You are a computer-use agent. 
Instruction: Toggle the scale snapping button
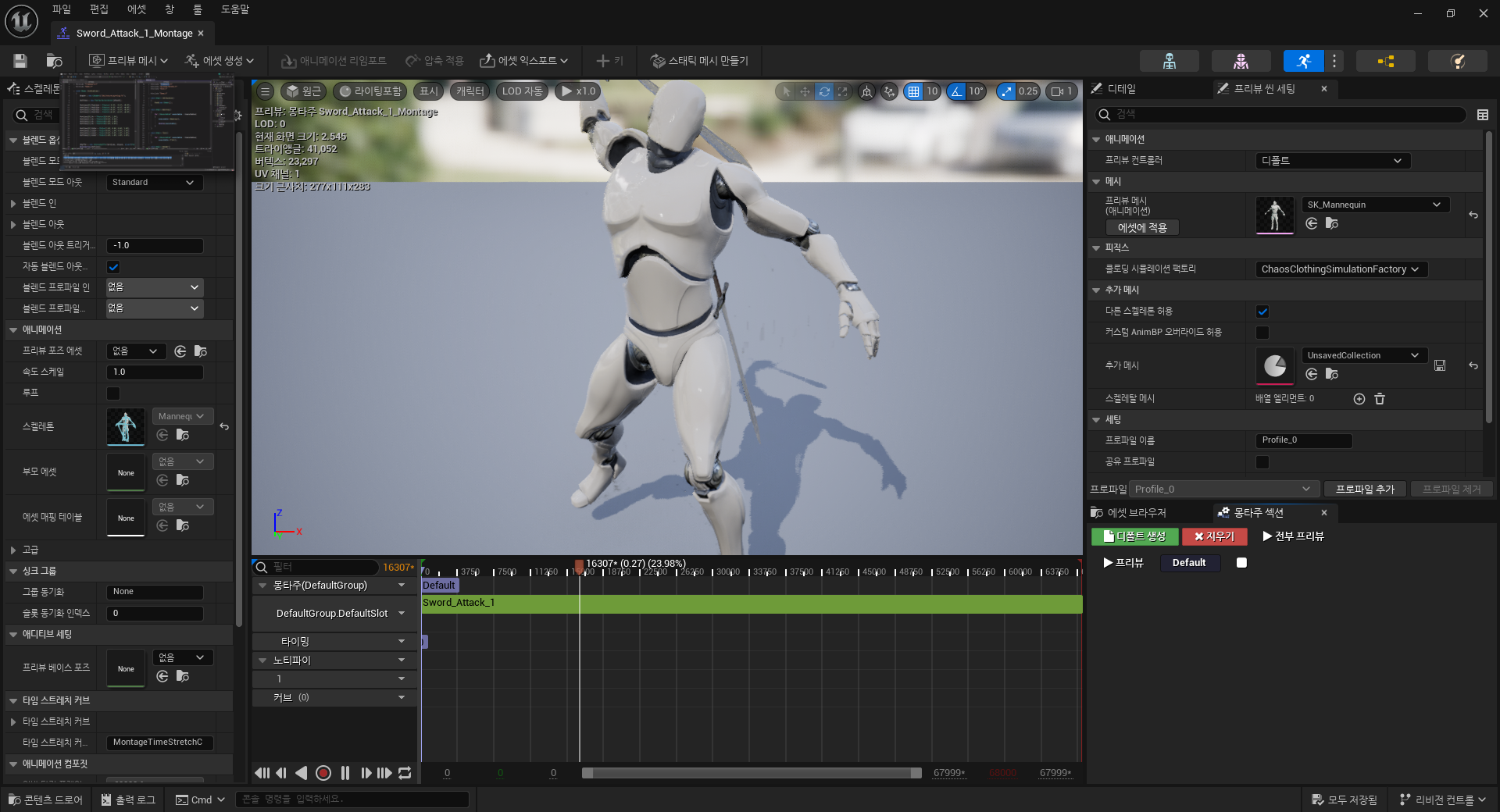tap(1006, 91)
